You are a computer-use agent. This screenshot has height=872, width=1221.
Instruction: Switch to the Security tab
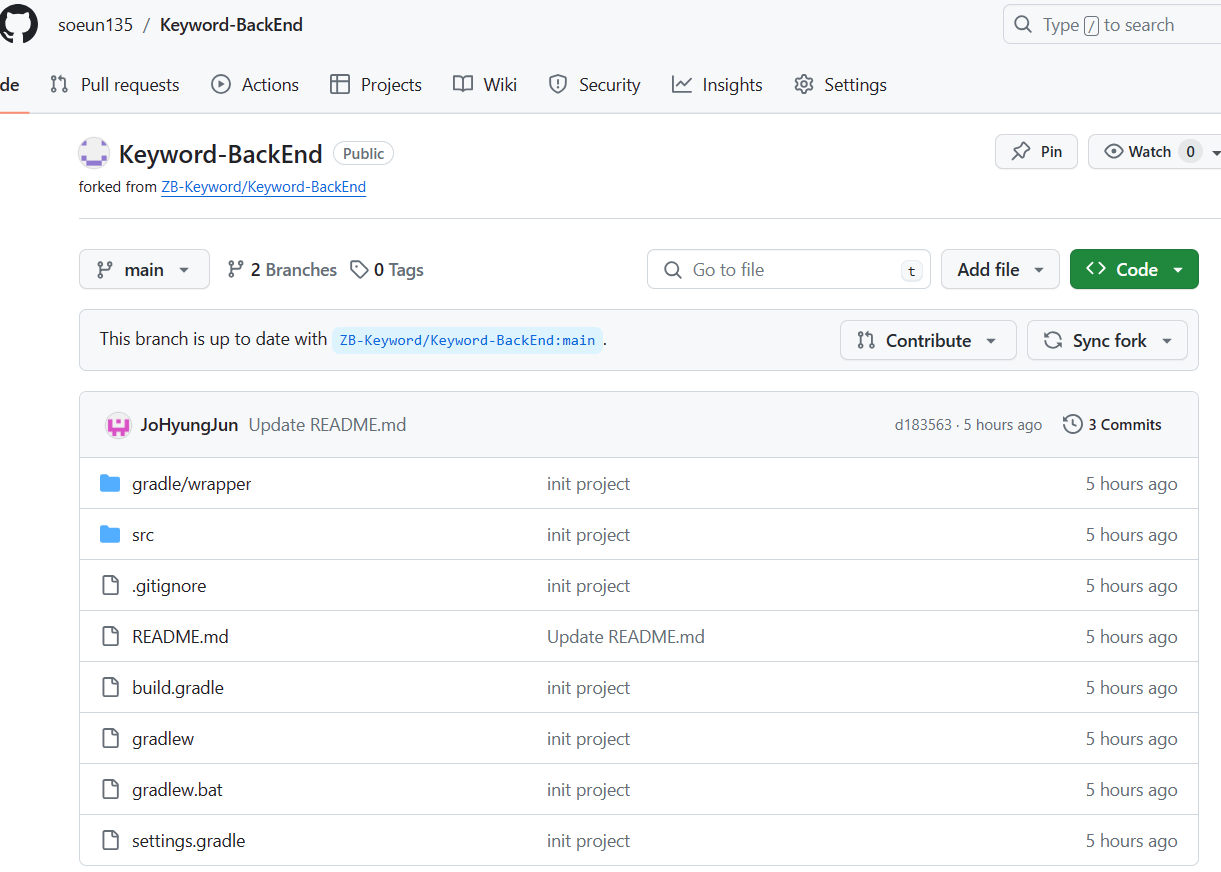pyautogui.click(x=594, y=85)
